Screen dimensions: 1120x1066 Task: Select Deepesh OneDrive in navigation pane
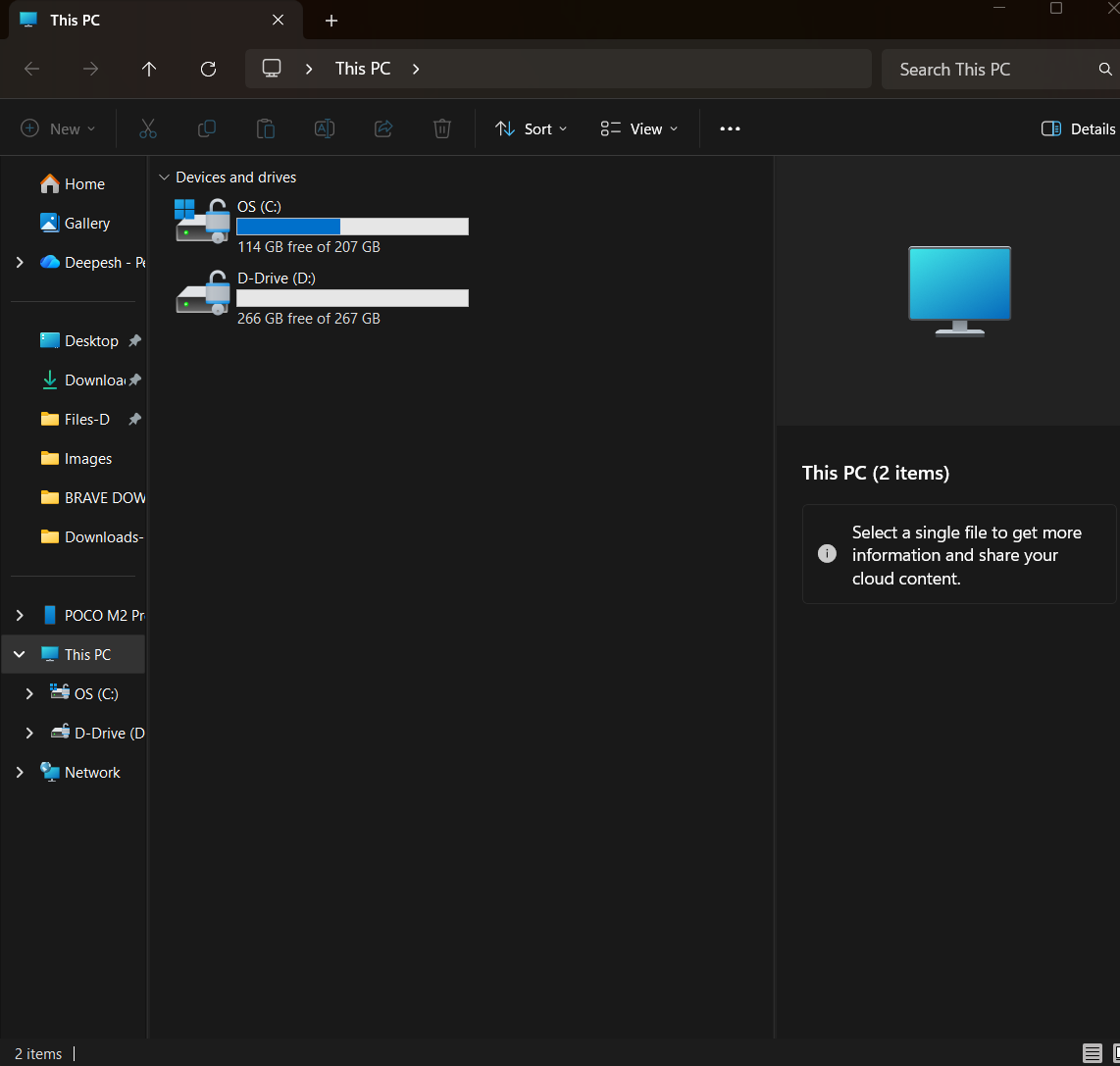pos(105,263)
